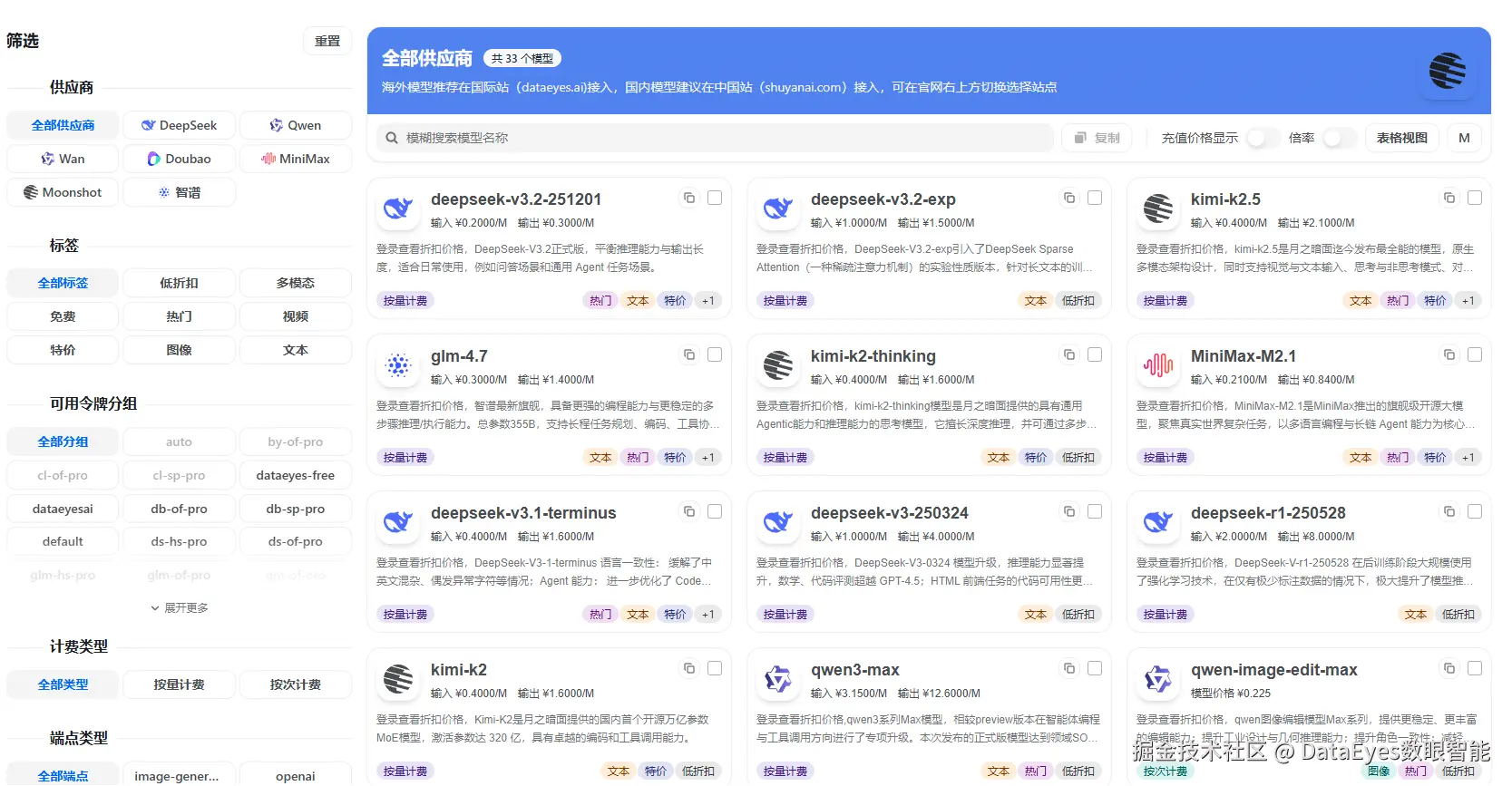Copy model name deepseek-r1-250528
This screenshot has height=786, width=1512.
[1449, 511]
